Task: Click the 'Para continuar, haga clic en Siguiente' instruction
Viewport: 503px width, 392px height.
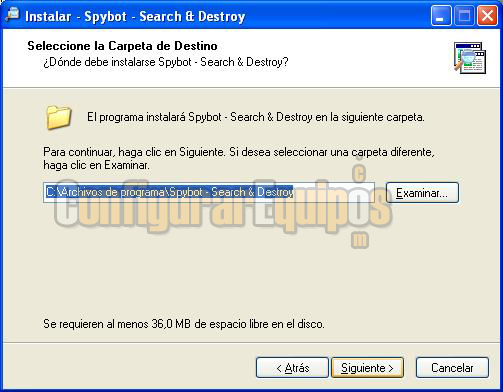Action: click(x=239, y=158)
